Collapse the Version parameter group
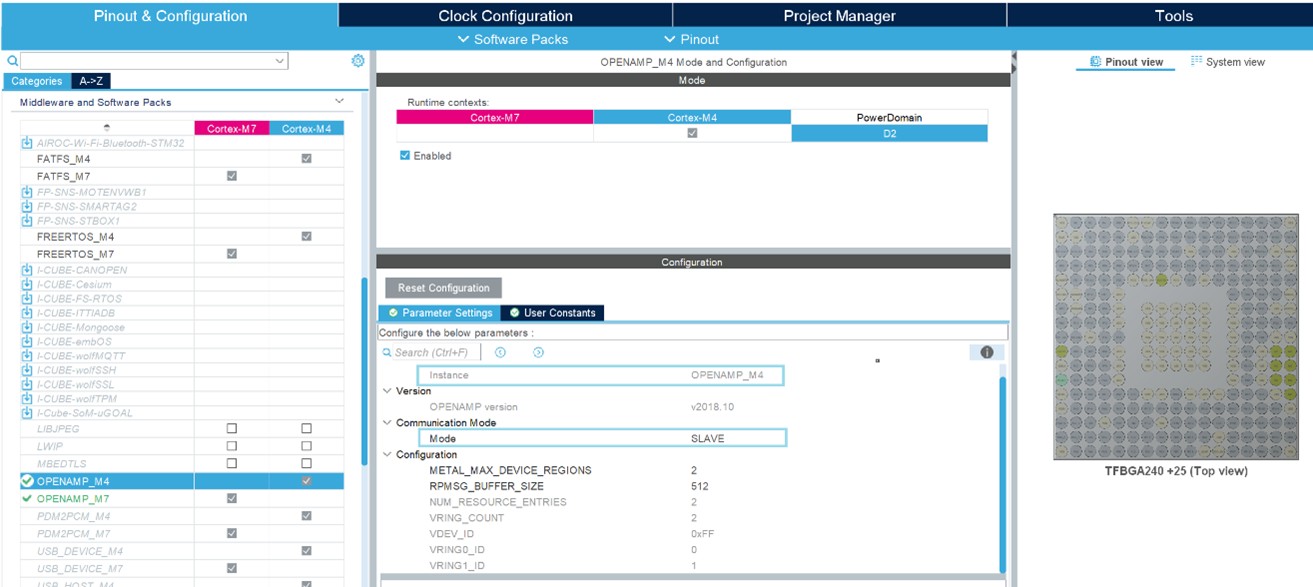The image size is (1313, 587). click(x=388, y=391)
